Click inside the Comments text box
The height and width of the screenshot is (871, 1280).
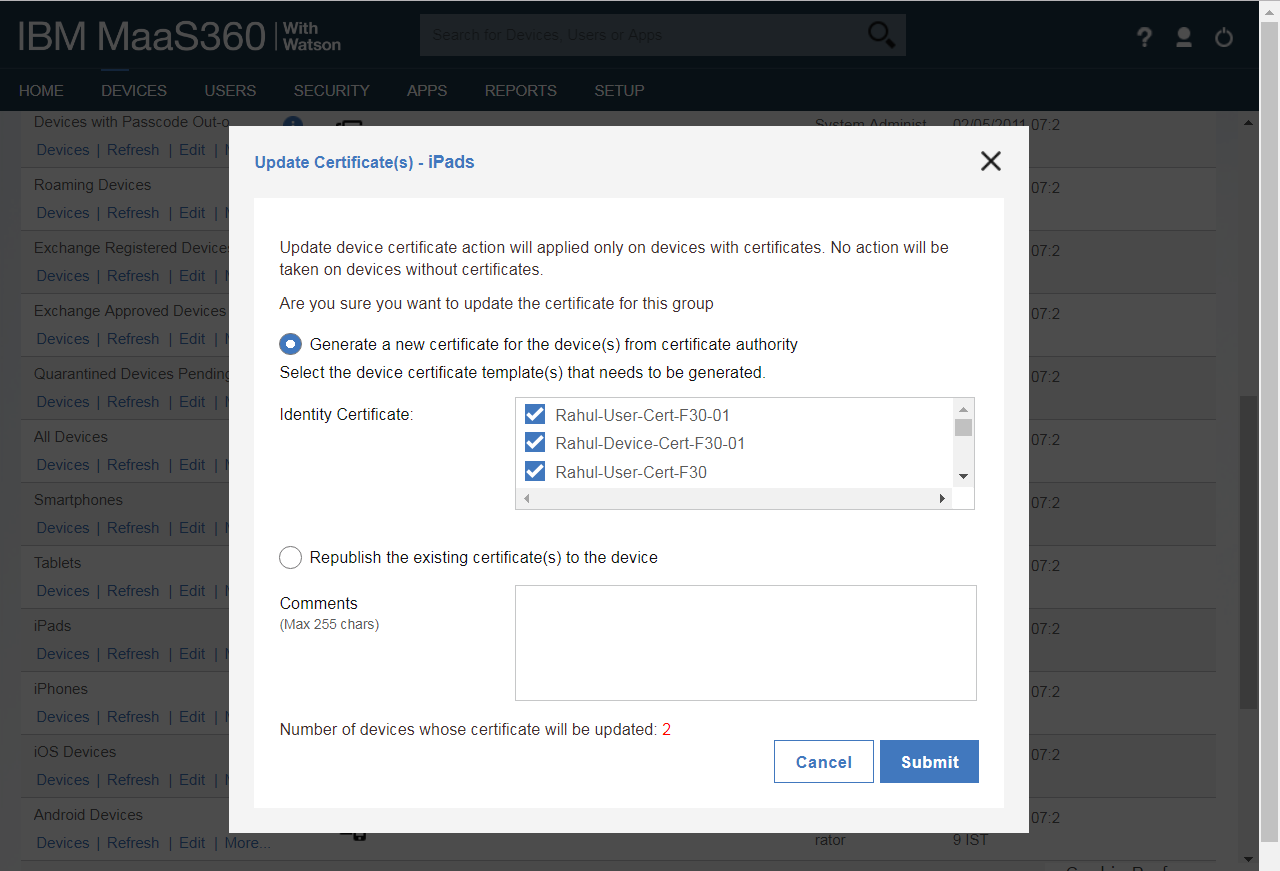[745, 642]
